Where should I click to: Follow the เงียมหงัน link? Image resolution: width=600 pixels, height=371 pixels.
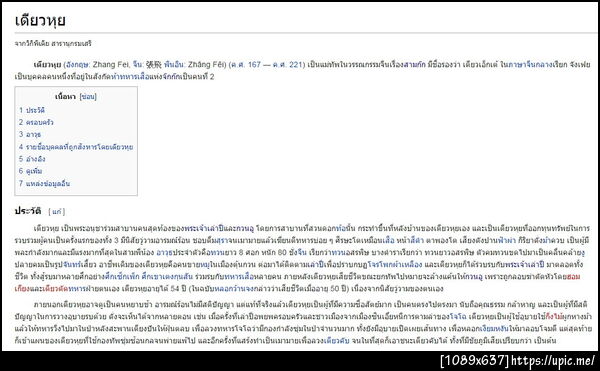point(494,329)
